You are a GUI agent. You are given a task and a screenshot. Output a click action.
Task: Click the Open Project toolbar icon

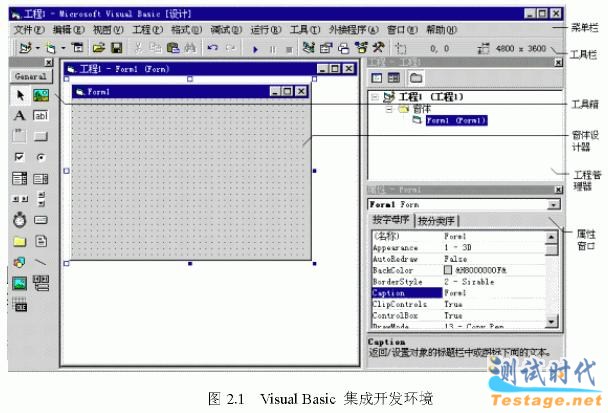tap(99, 47)
